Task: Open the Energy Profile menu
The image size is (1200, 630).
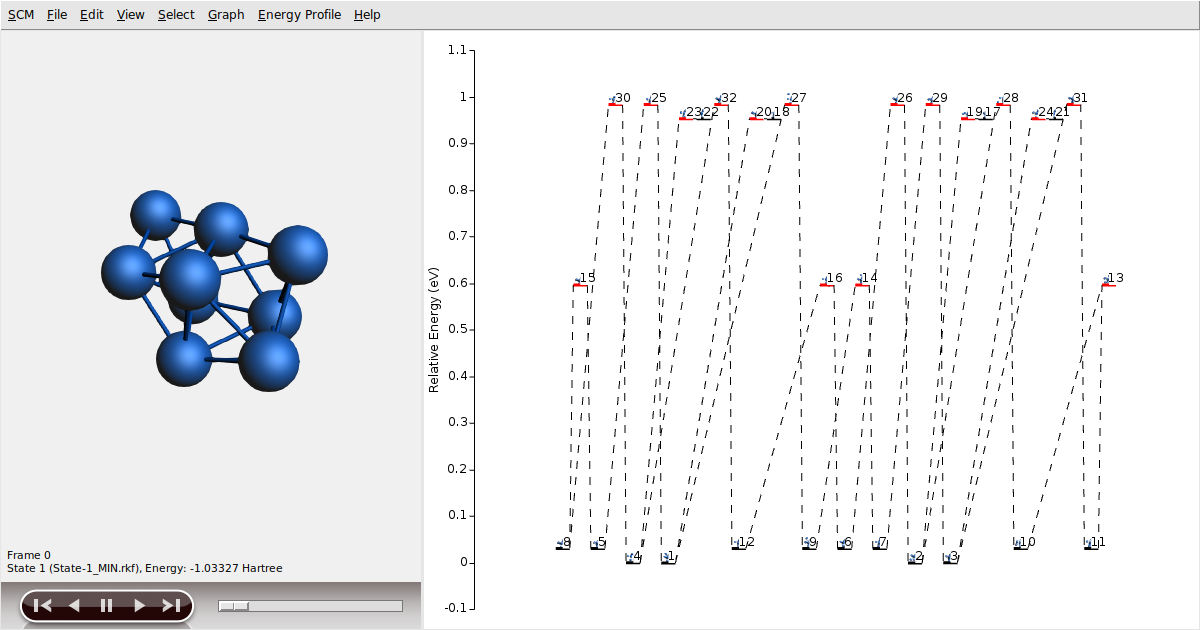Action: pyautogui.click(x=299, y=15)
